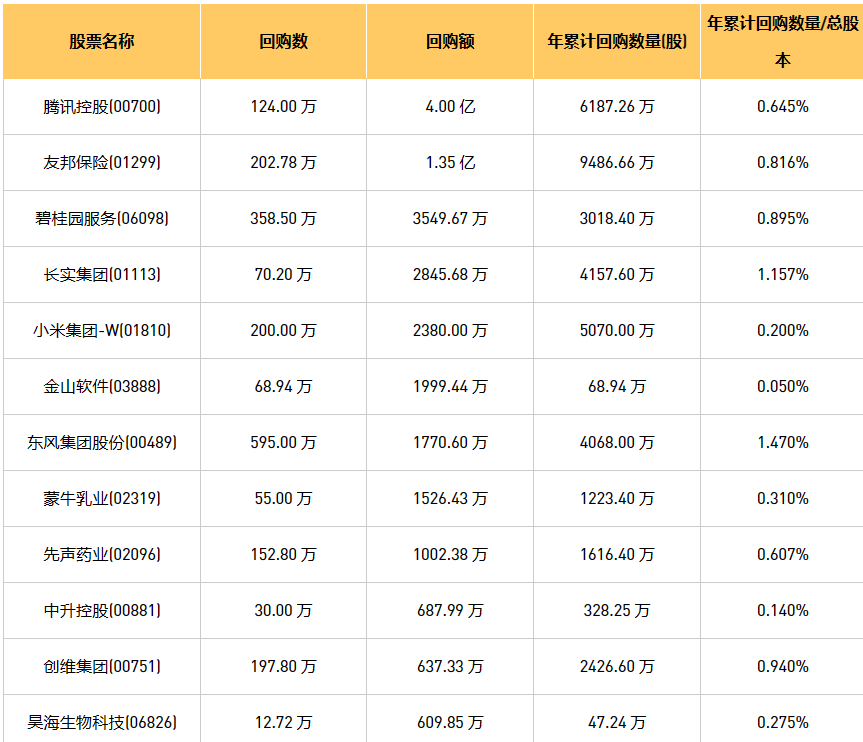The image size is (863, 742).
Task: Click the 30.00 万 buyback count cell
Action: tap(283, 610)
